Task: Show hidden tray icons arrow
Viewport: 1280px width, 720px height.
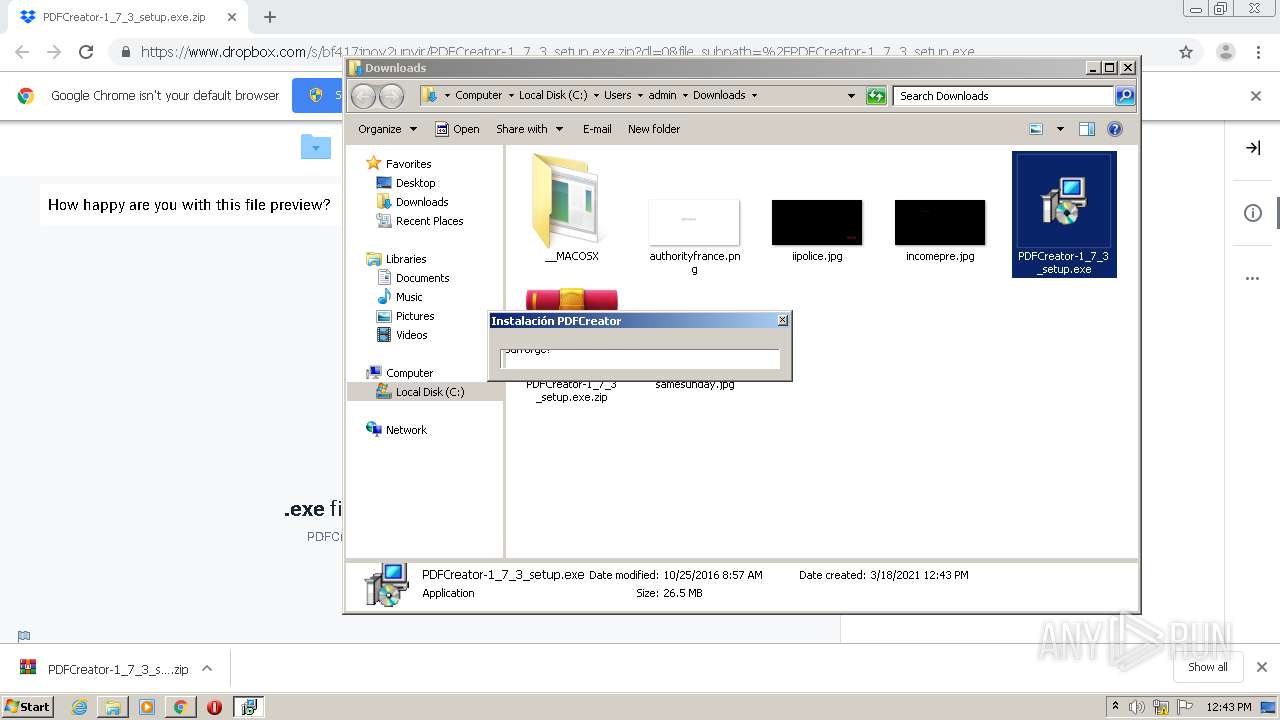Action: click(1115, 707)
